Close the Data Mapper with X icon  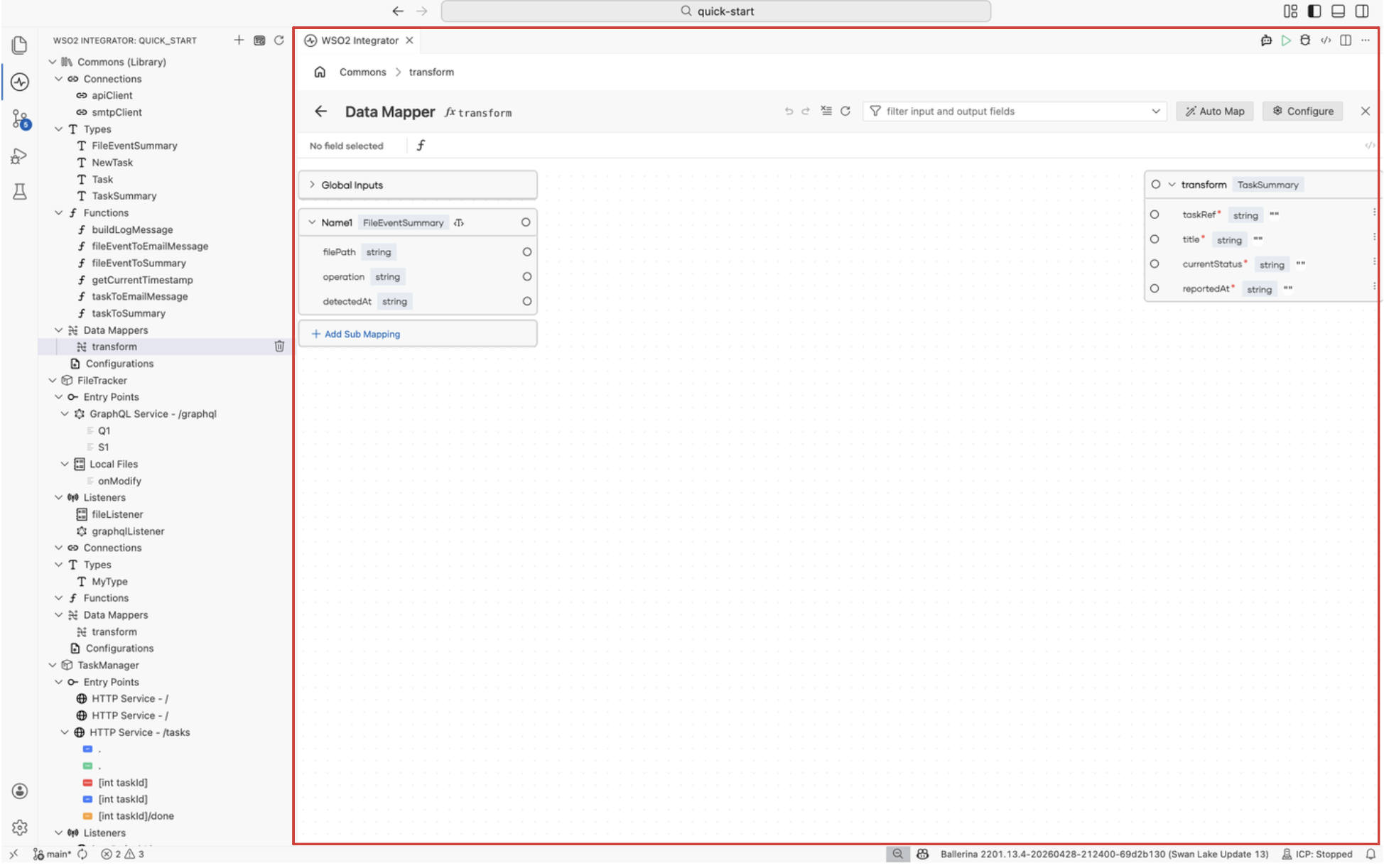pos(1366,111)
